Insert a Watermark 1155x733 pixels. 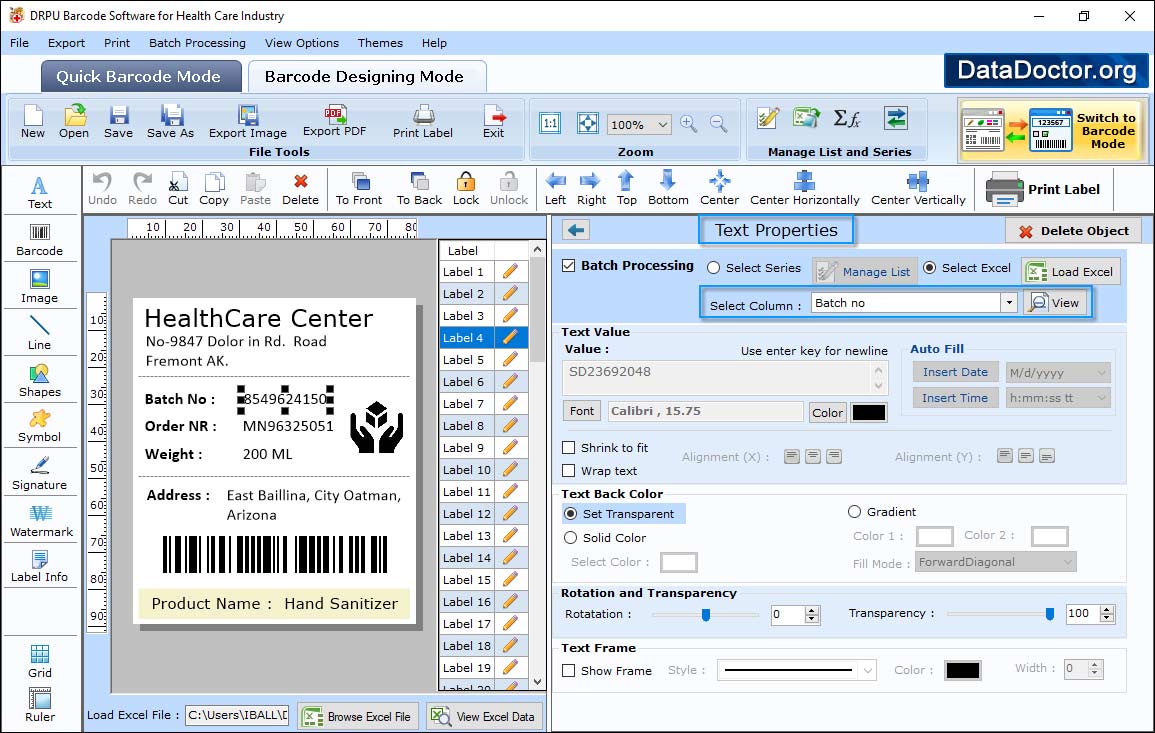click(40, 520)
